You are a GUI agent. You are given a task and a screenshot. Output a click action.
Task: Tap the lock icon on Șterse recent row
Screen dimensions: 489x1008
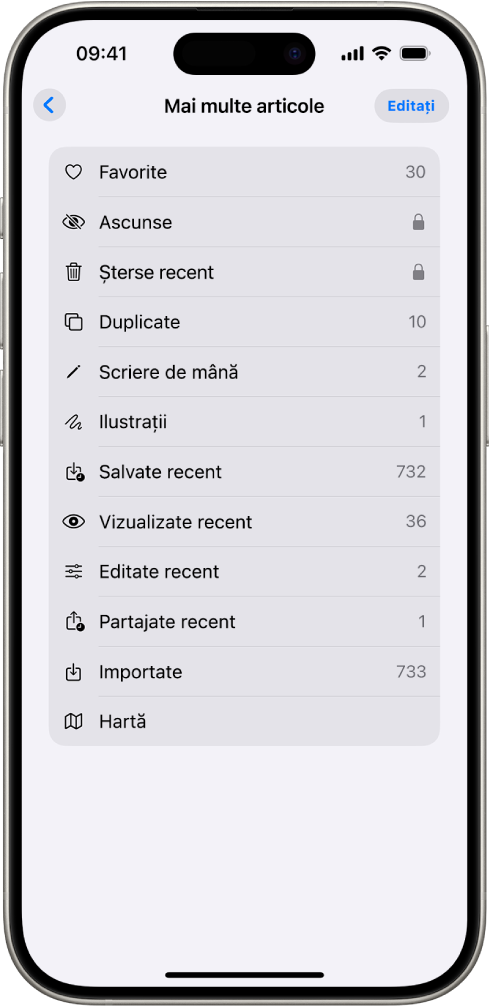click(418, 273)
